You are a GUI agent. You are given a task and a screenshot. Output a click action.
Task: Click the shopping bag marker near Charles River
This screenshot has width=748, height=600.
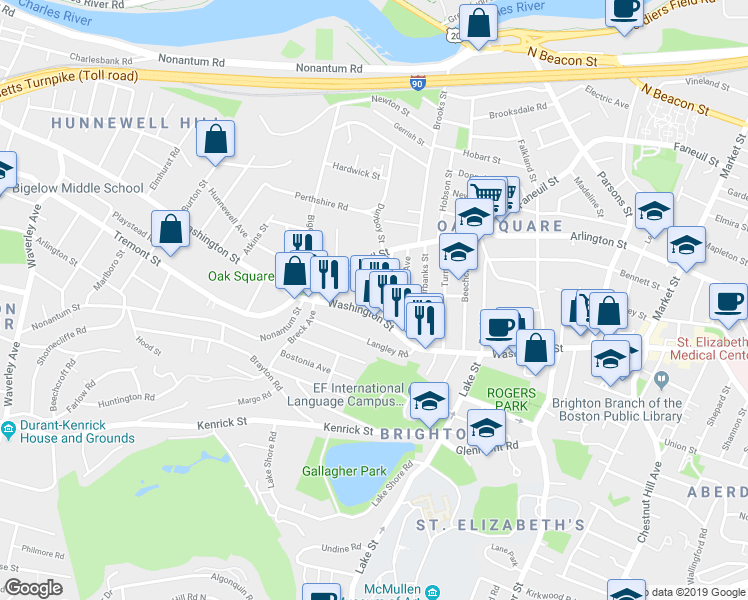coord(478,25)
